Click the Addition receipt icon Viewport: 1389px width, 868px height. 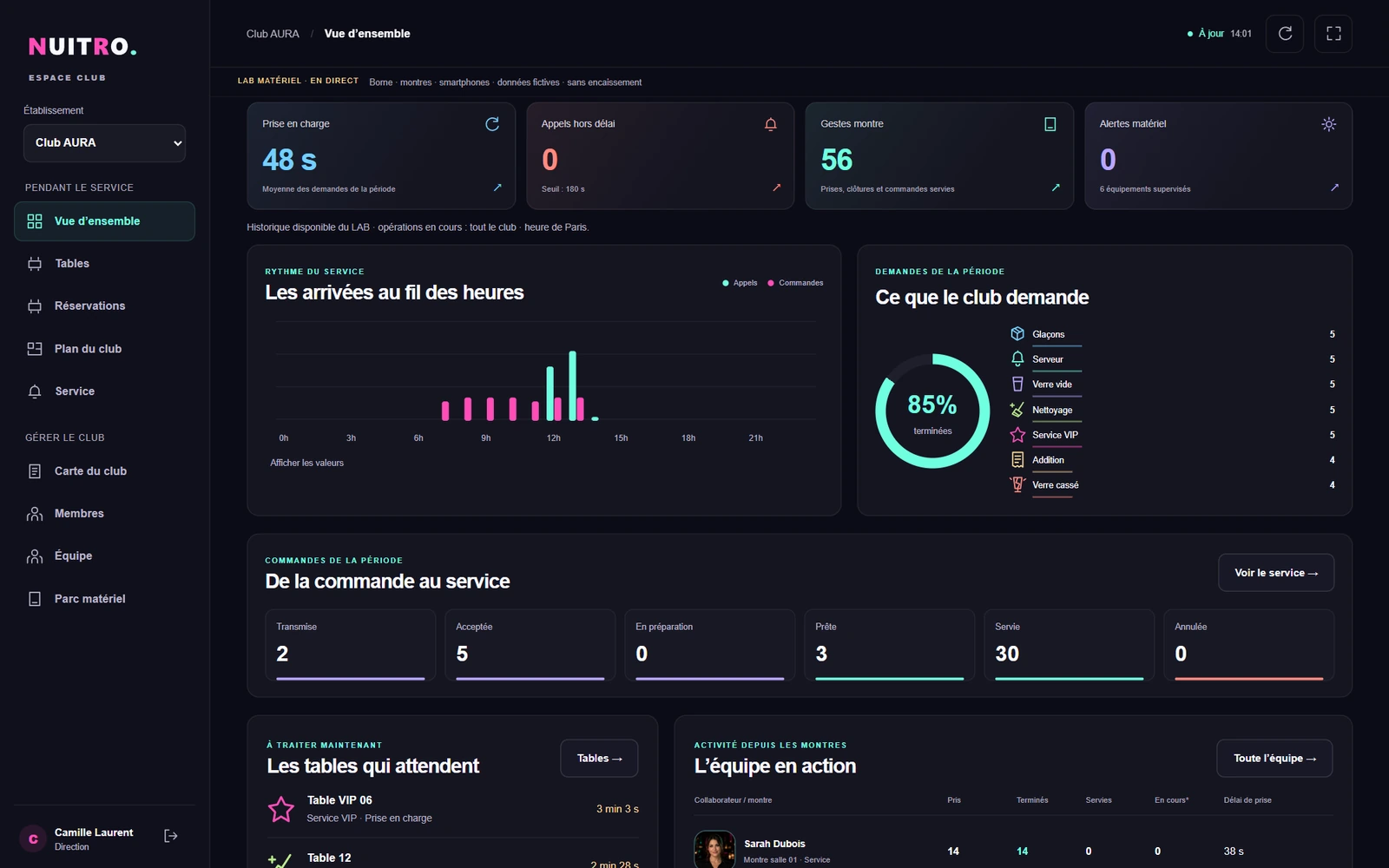[x=1017, y=460]
